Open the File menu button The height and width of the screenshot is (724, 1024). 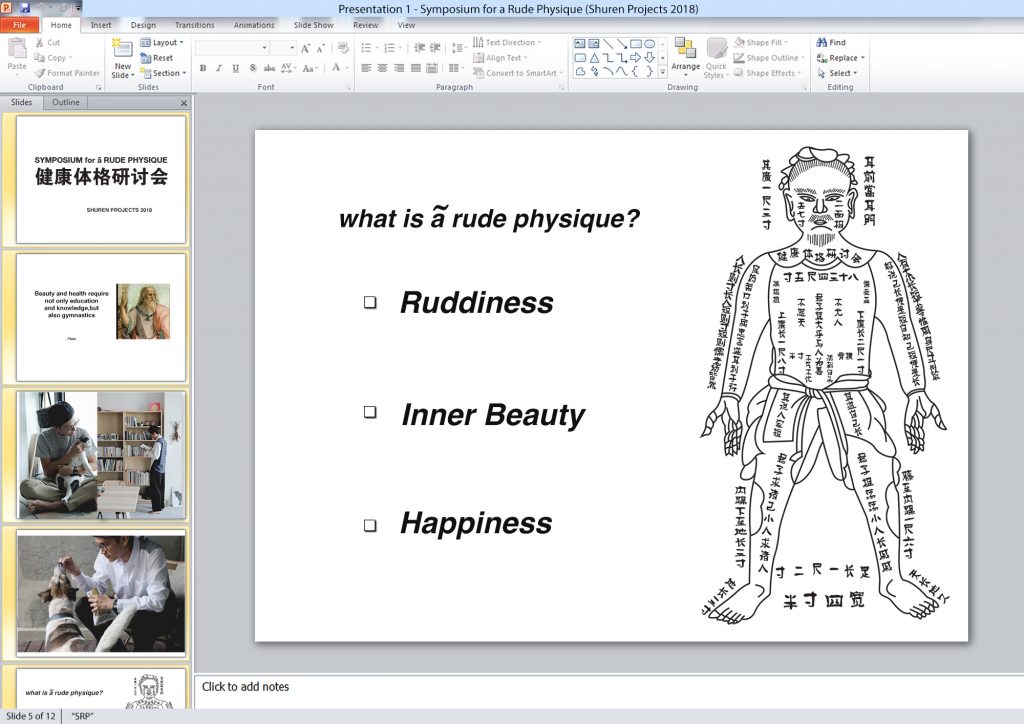pyautogui.click(x=19, y=25)
